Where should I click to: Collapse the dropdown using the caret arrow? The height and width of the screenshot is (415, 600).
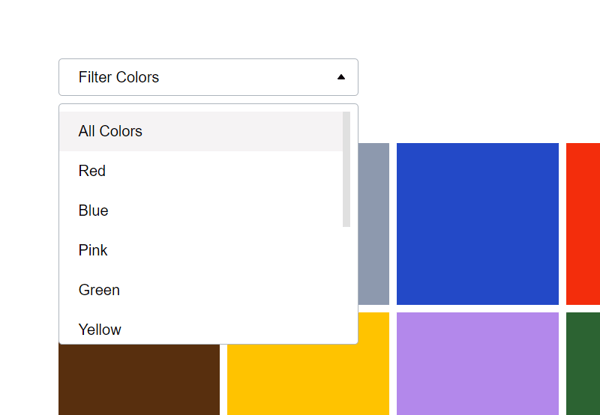(x=340, y=77)
